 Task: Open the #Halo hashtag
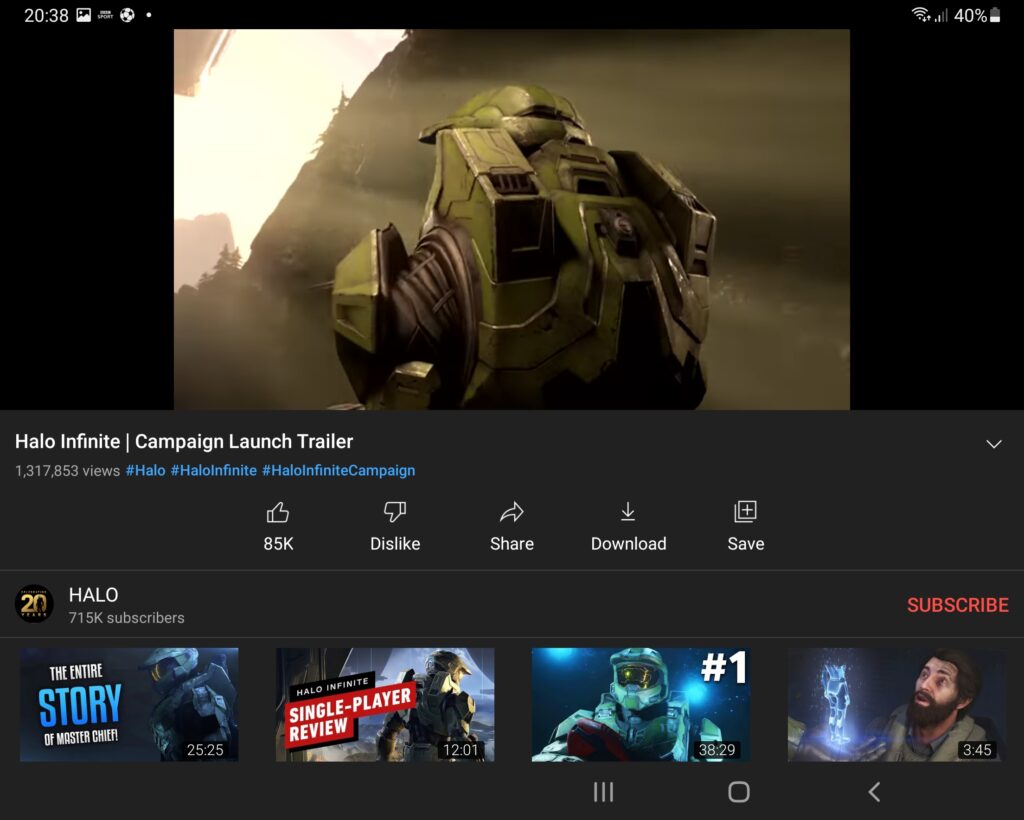click(145, 470)
